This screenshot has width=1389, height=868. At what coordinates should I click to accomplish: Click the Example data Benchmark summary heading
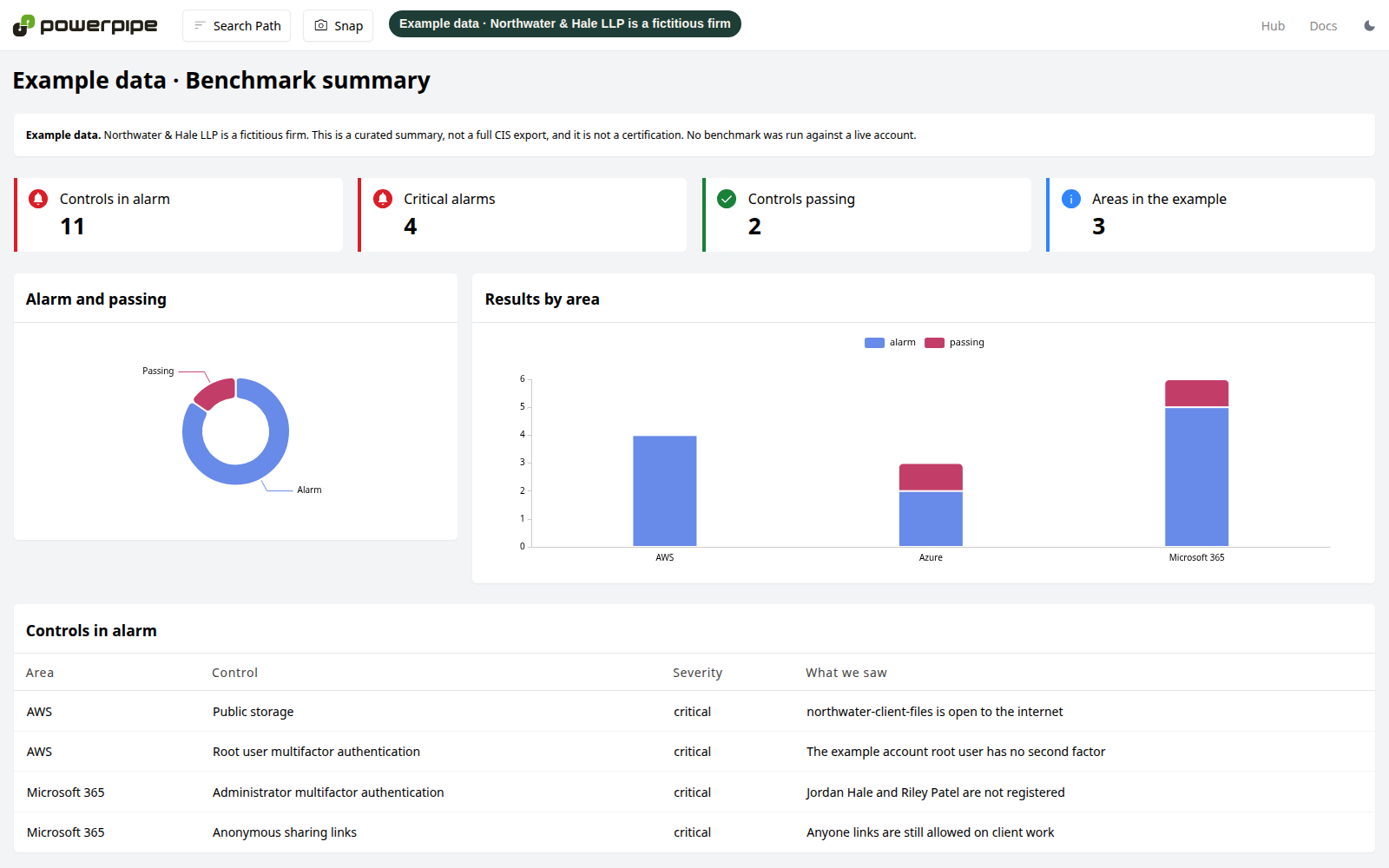click(x=221, y=81)
